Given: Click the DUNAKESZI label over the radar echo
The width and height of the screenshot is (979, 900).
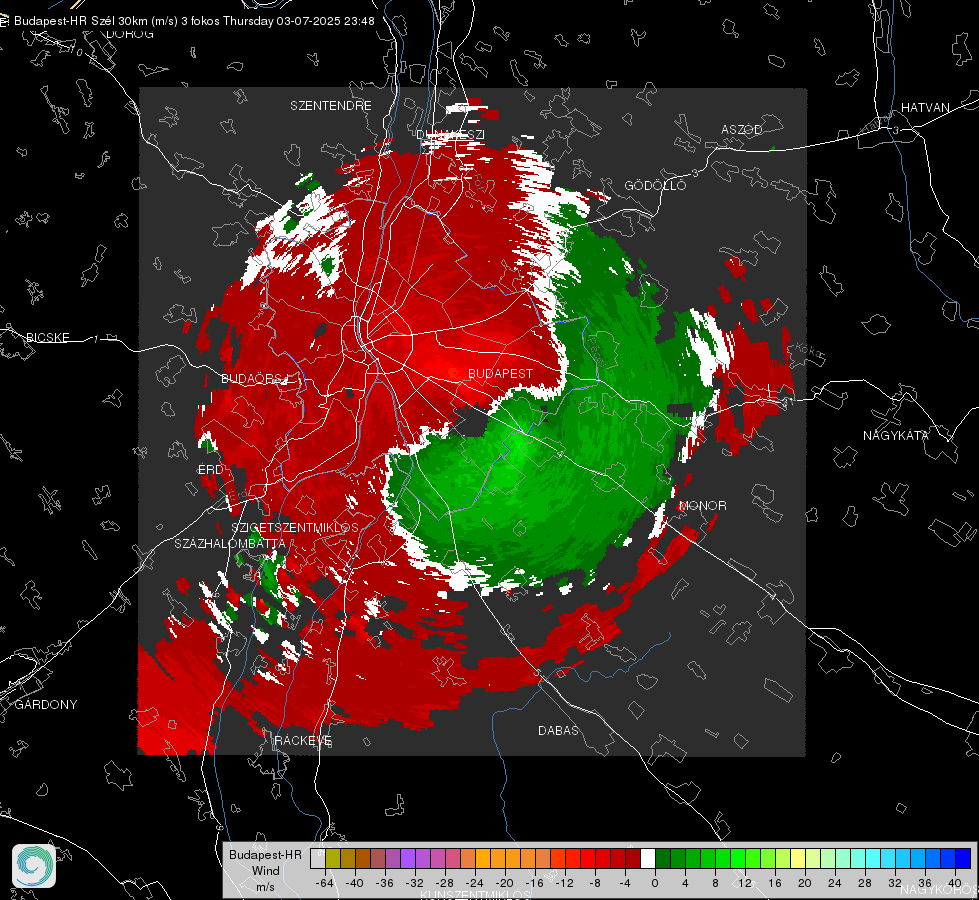Looking at the screenshot, I should pyautogui.click(x=450, y=134).
